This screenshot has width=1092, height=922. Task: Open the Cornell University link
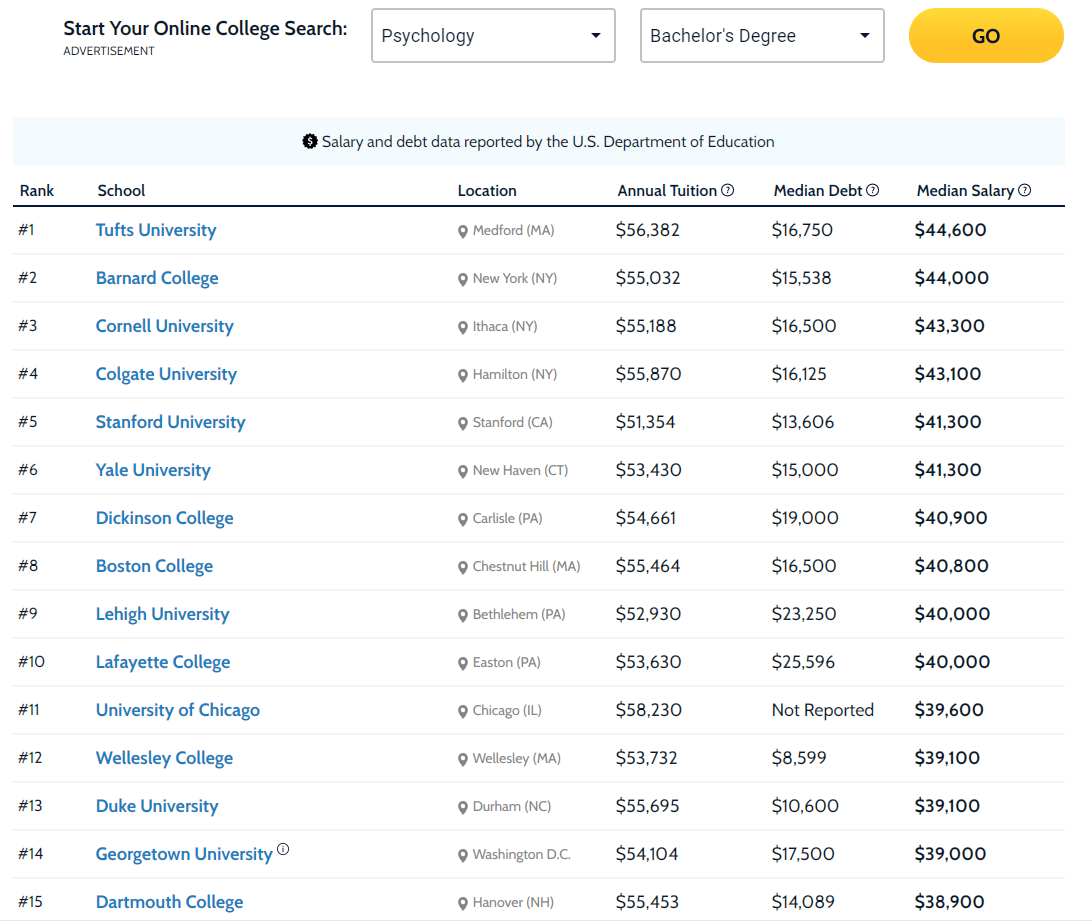[x=164, y=326]
